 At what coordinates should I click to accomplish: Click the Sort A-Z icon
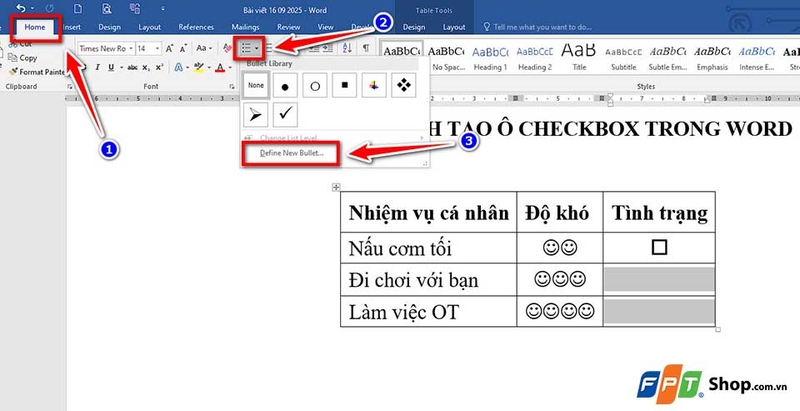(x=347, y=48)
